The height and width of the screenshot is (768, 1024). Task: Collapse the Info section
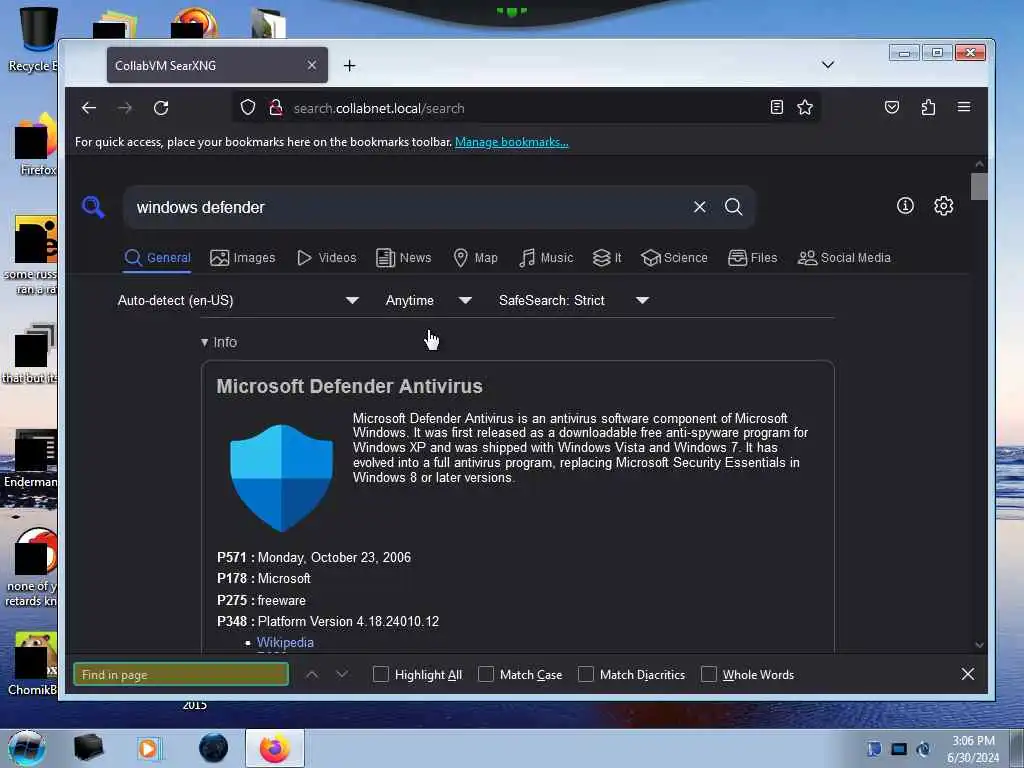[x=219, y=342]
